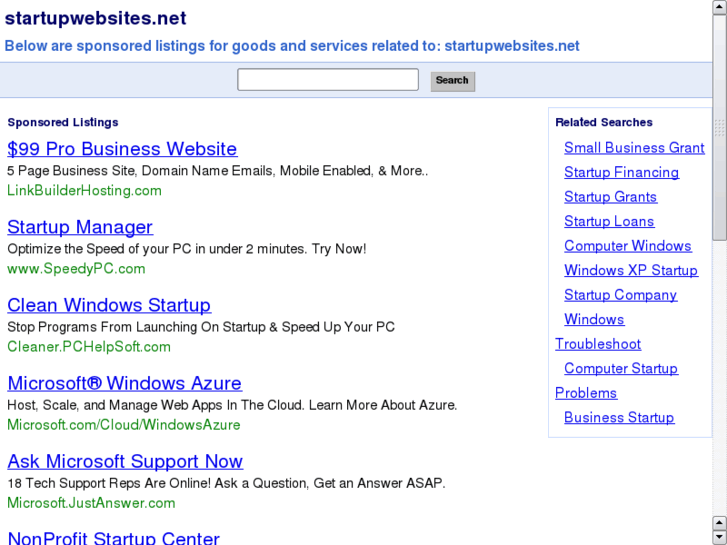Open the Business Startup related search
Screen dimensions: 727x545
pos(619,417)
